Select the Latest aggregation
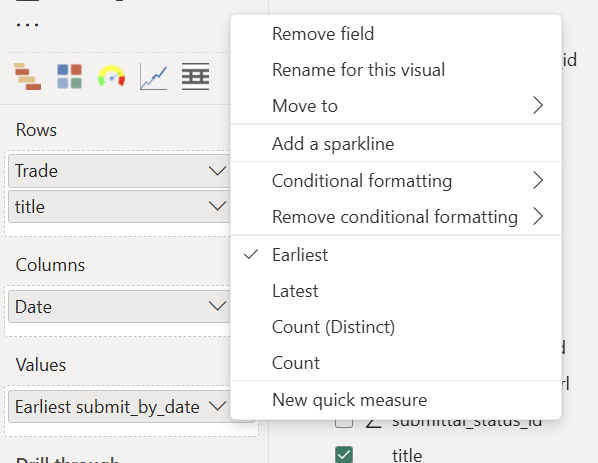Image resolution: width=598 pixels, height=463 pixels. pyautogui.click(x=396, y=291)
